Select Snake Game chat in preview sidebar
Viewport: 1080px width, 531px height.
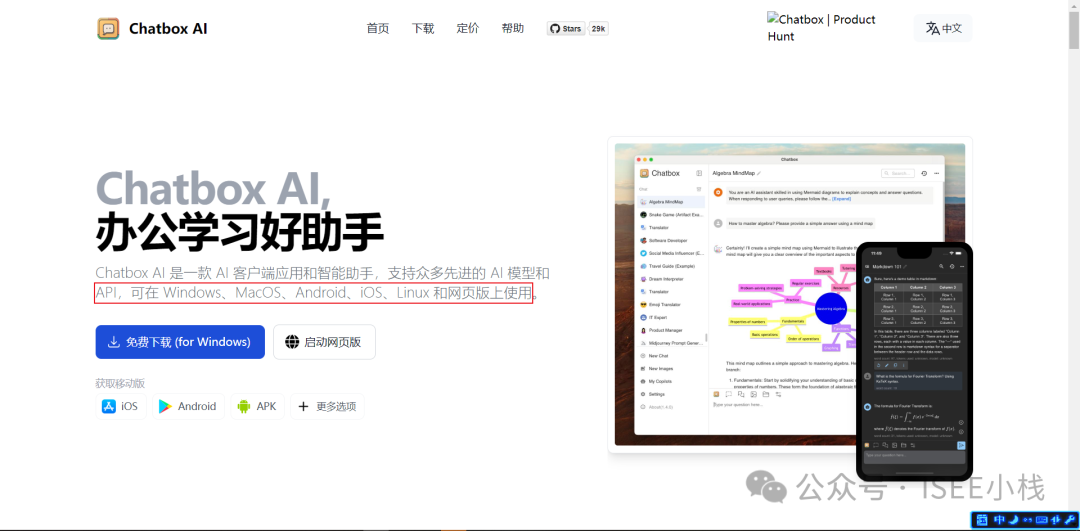(672, 215)
